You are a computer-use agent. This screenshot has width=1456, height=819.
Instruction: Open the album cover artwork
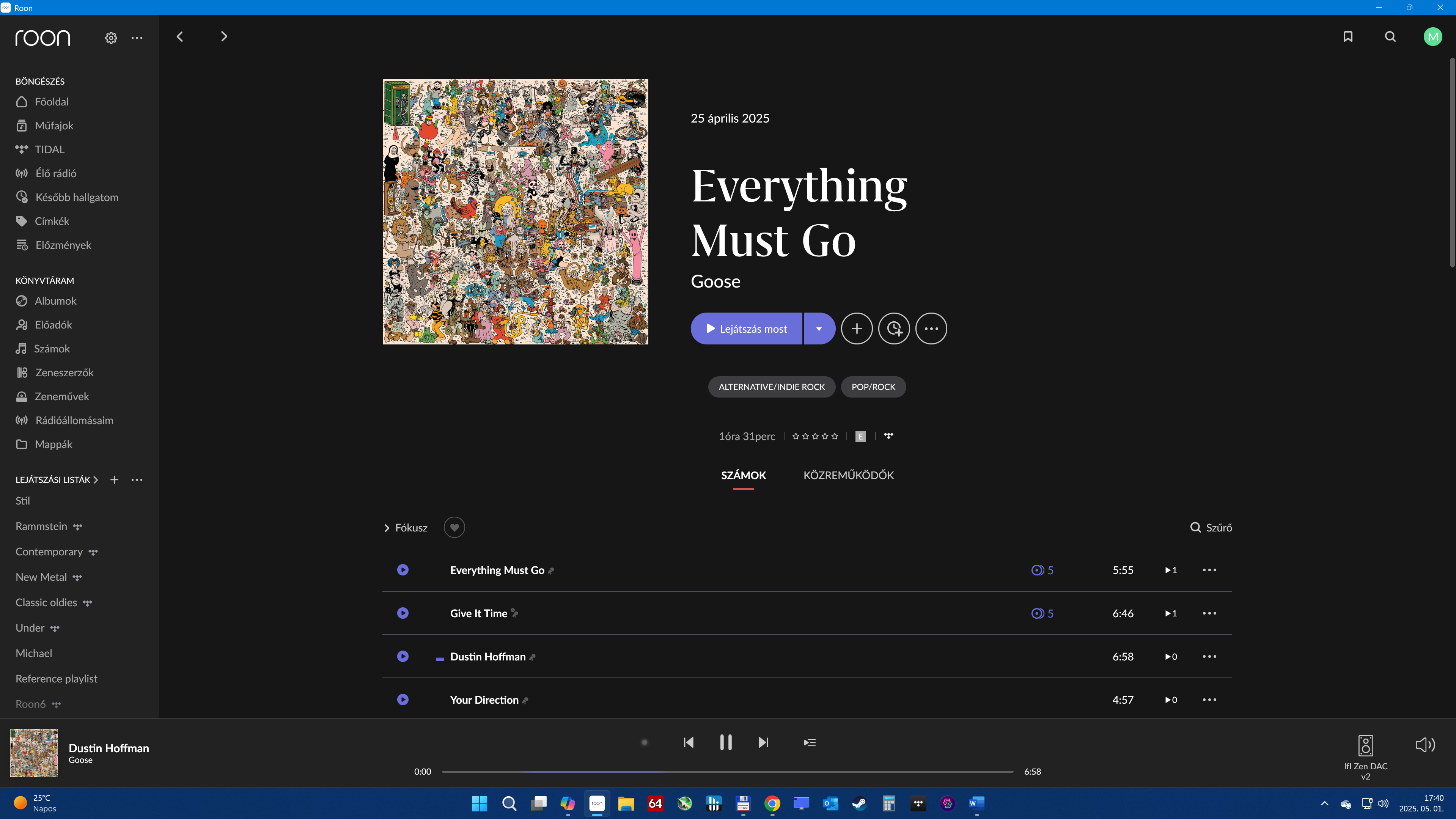(516, 211)
